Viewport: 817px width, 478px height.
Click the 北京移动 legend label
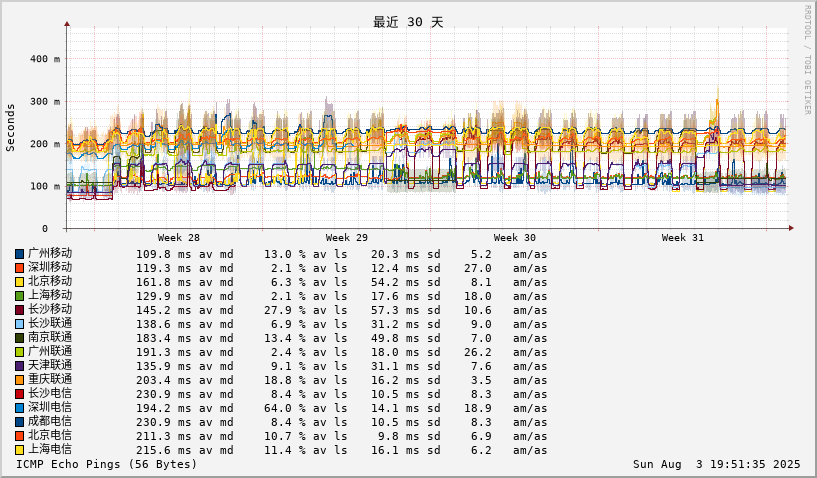coord(50,281)
